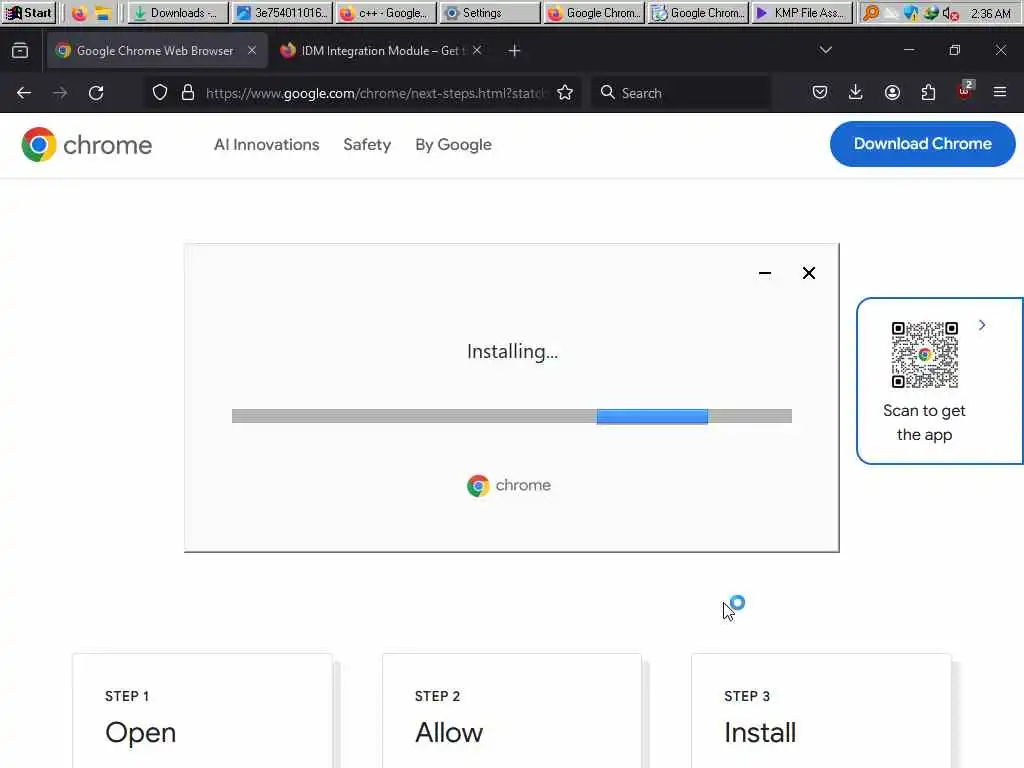
Task: Switch to IDM Integration Module tab
Action: tap(382, 50)
